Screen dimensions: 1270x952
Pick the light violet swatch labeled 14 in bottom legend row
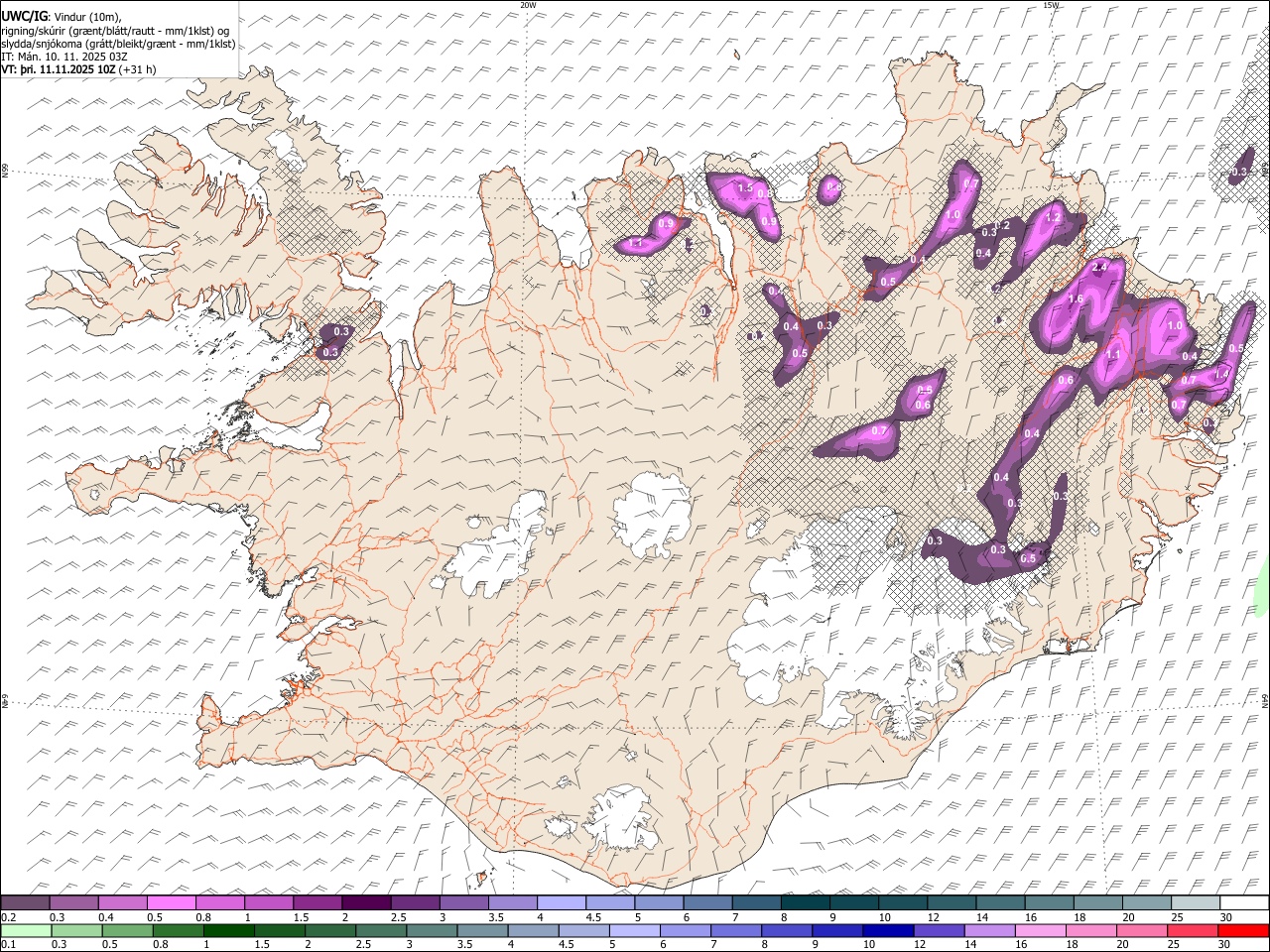tap(989, 930)
